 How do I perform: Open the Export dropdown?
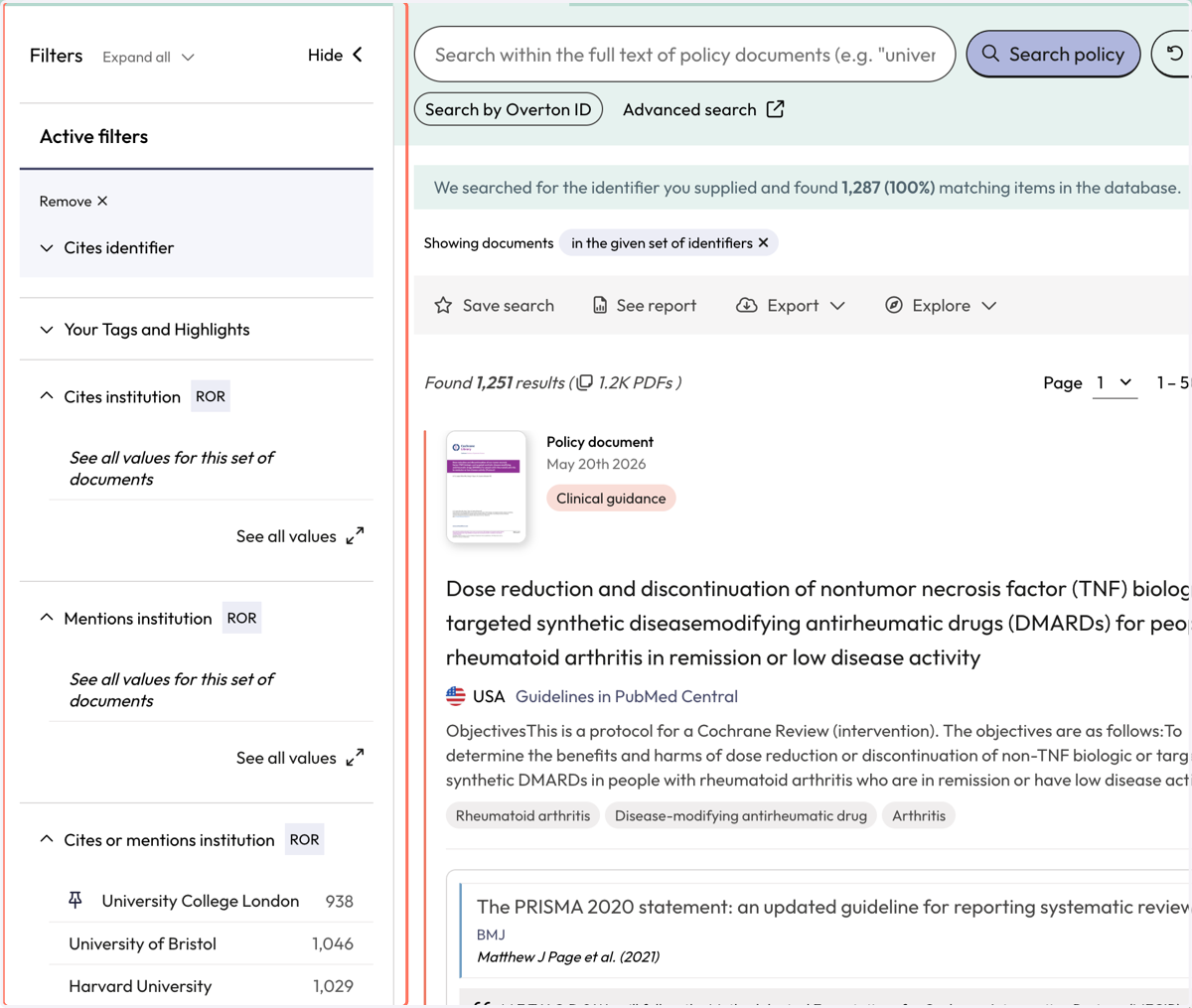791,306
